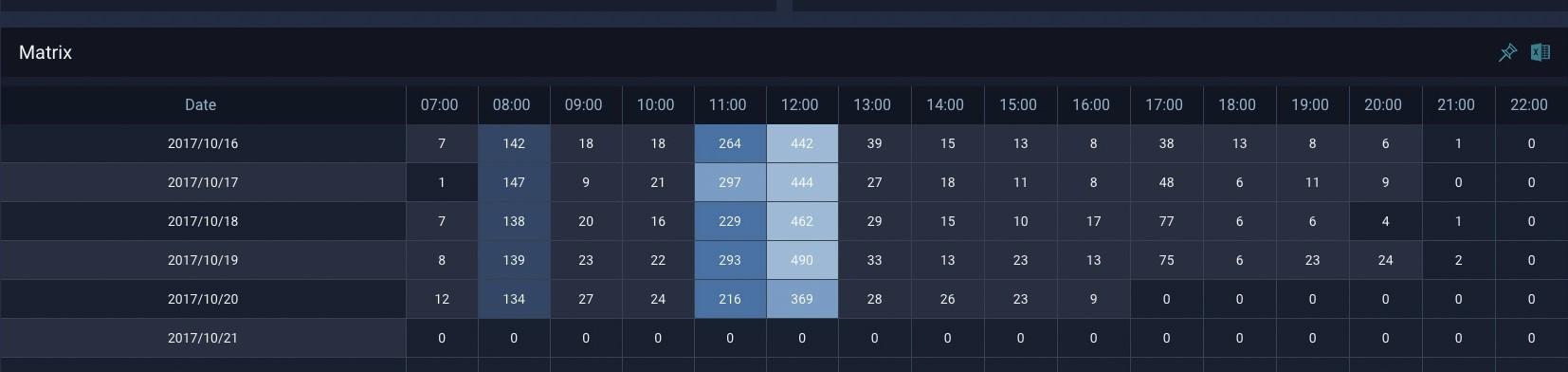Export Matrix to Excel

tap(1541, 52)
